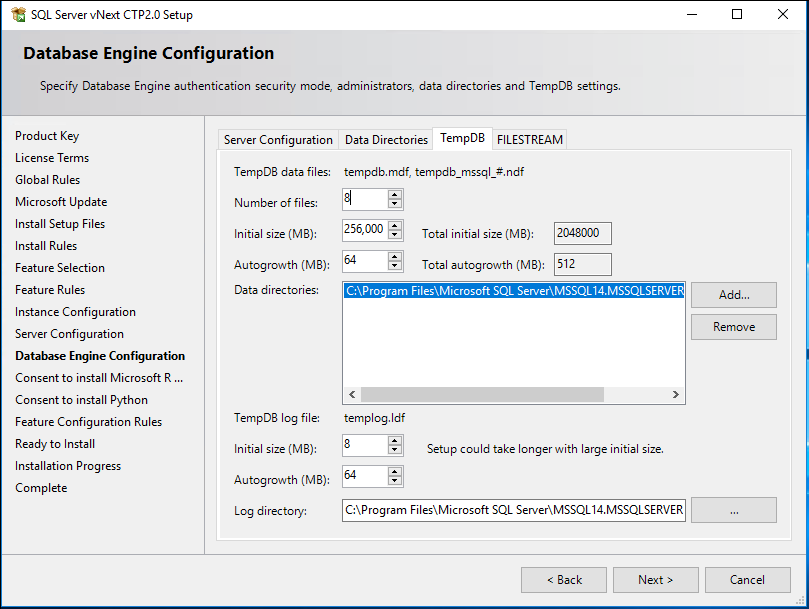Viewport: 809px width, 609px height.
Task: Add a new TempDB data directory
Action: point(733,294)
